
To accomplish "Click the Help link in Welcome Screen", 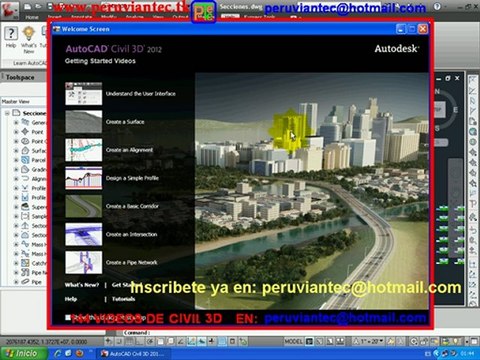I will pyautogui.click(x=71, y=299).
